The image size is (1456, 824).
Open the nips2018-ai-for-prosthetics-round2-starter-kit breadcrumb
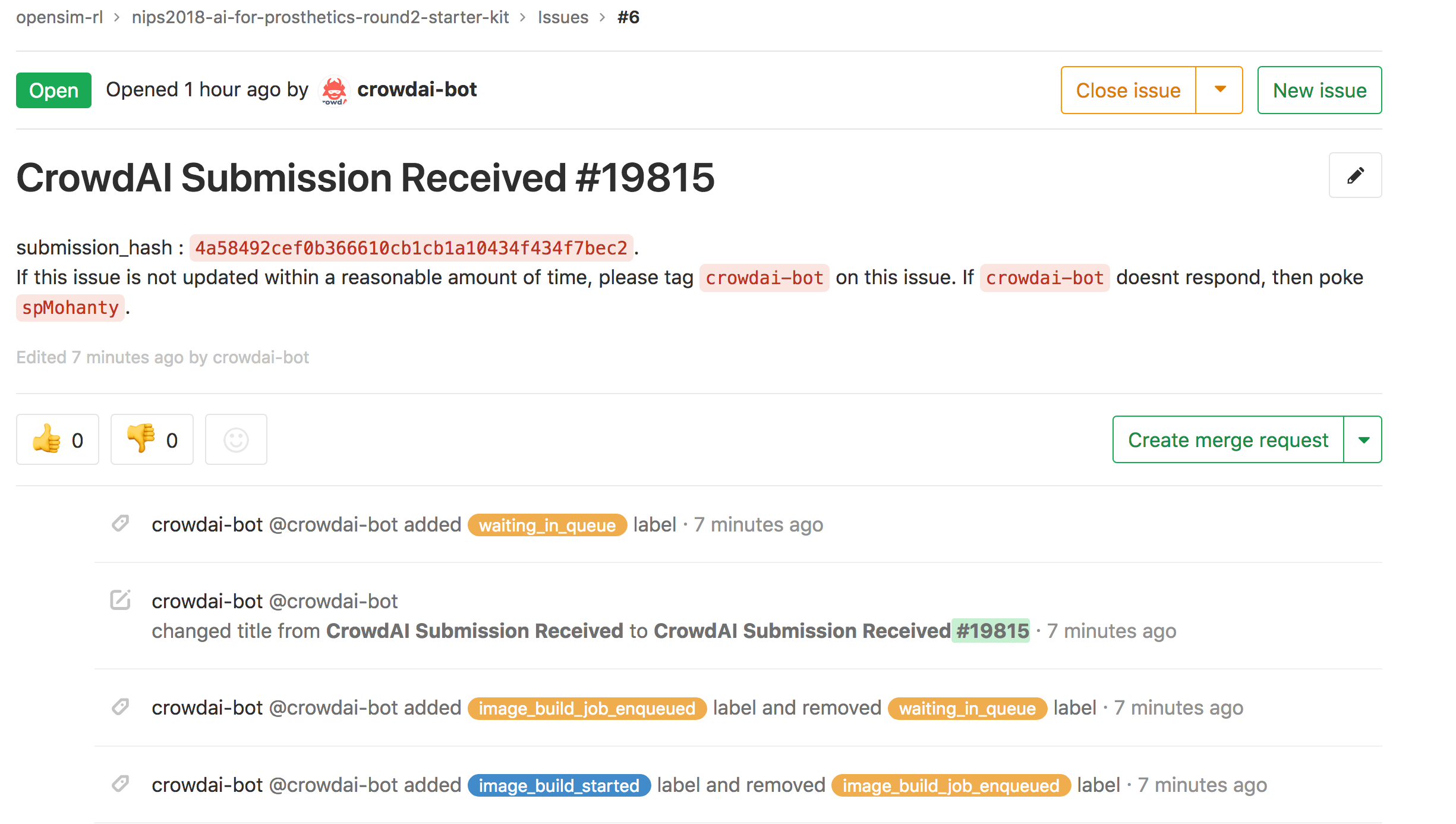tap(320, 17)
